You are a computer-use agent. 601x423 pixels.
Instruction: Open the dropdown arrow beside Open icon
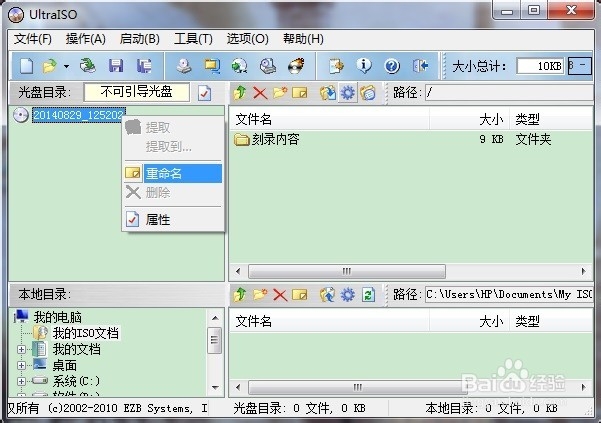tap(66, 66)
